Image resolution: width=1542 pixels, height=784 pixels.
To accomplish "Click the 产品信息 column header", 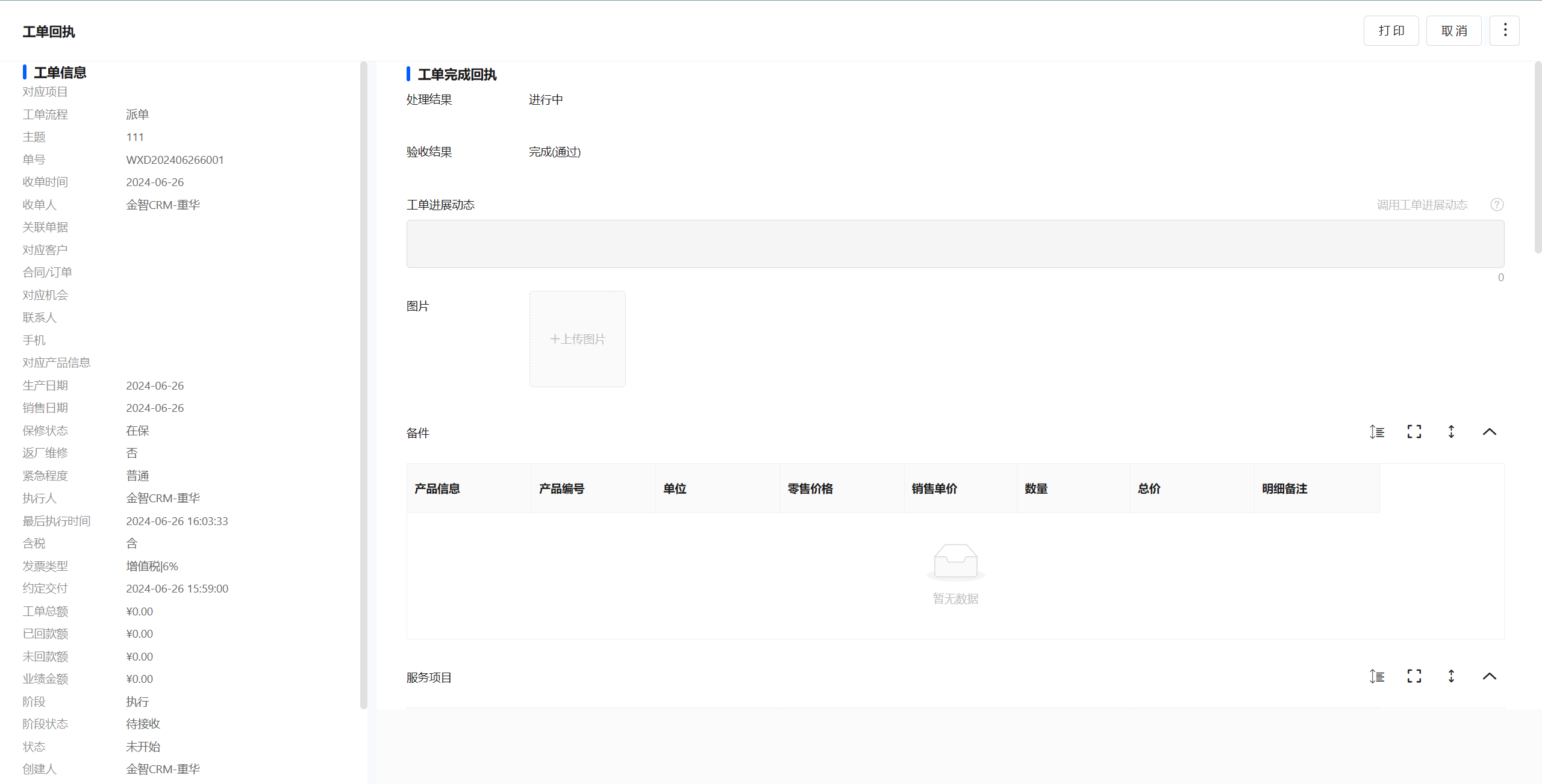I will [x=437, y=488].
